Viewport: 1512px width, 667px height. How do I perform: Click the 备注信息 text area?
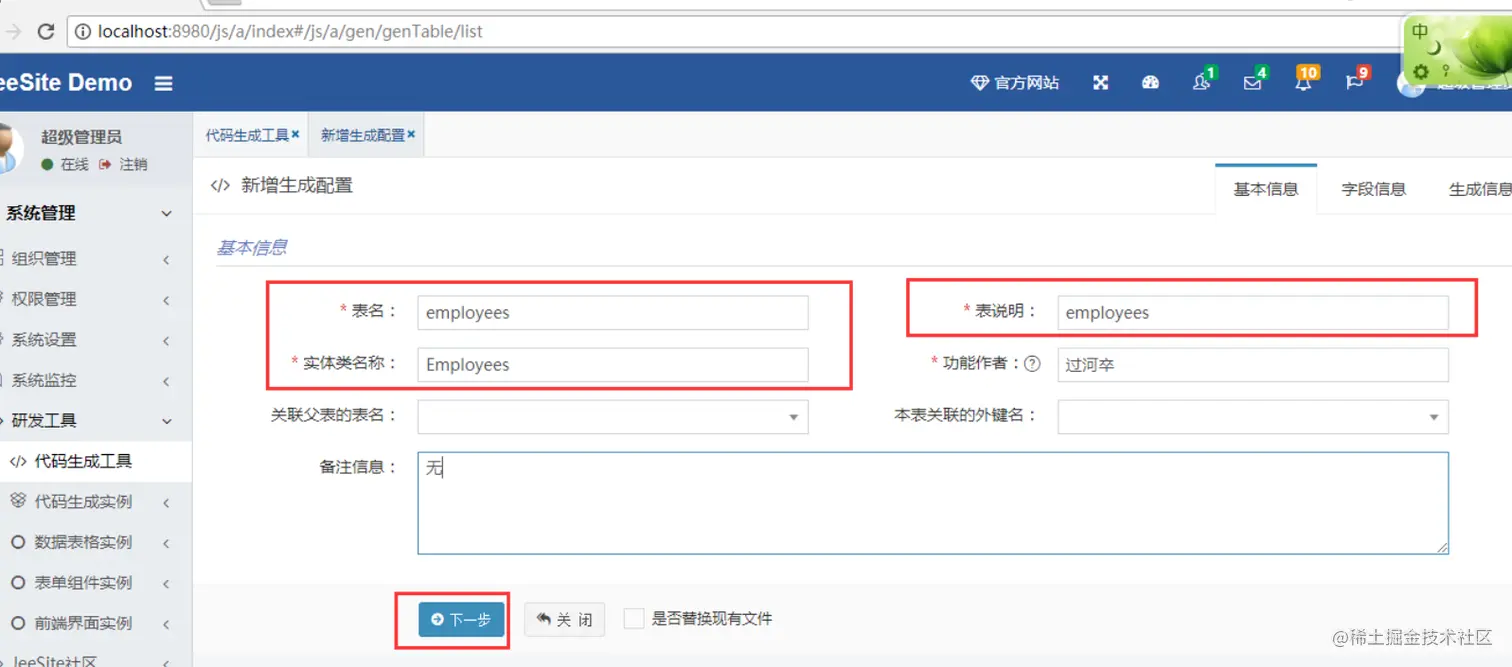click(x=933, y=503)
